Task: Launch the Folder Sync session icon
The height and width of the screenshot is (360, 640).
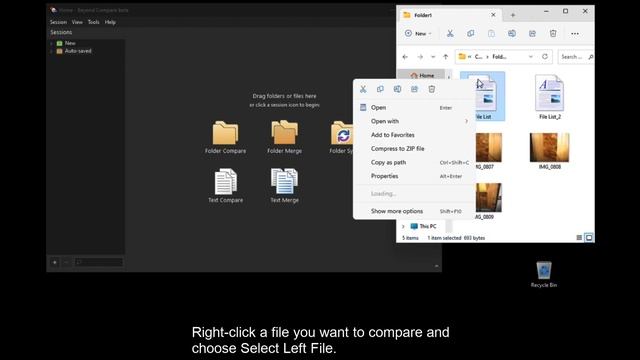Action: (342, 137)
